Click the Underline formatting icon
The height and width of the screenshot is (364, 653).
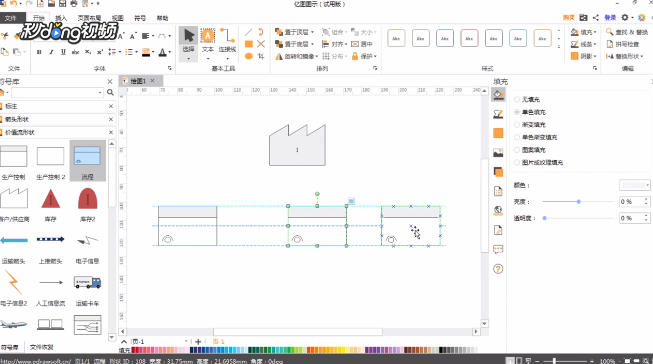coord(63,52)
